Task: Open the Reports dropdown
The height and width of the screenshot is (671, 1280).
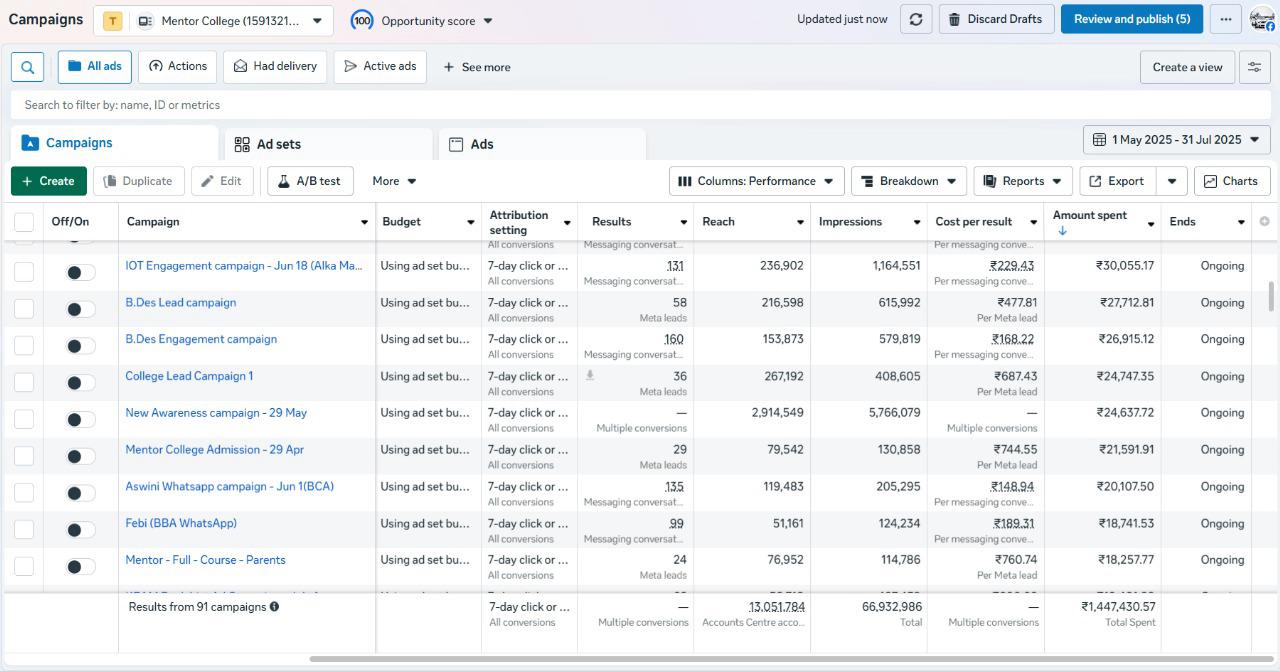Action: point(1022,181)
